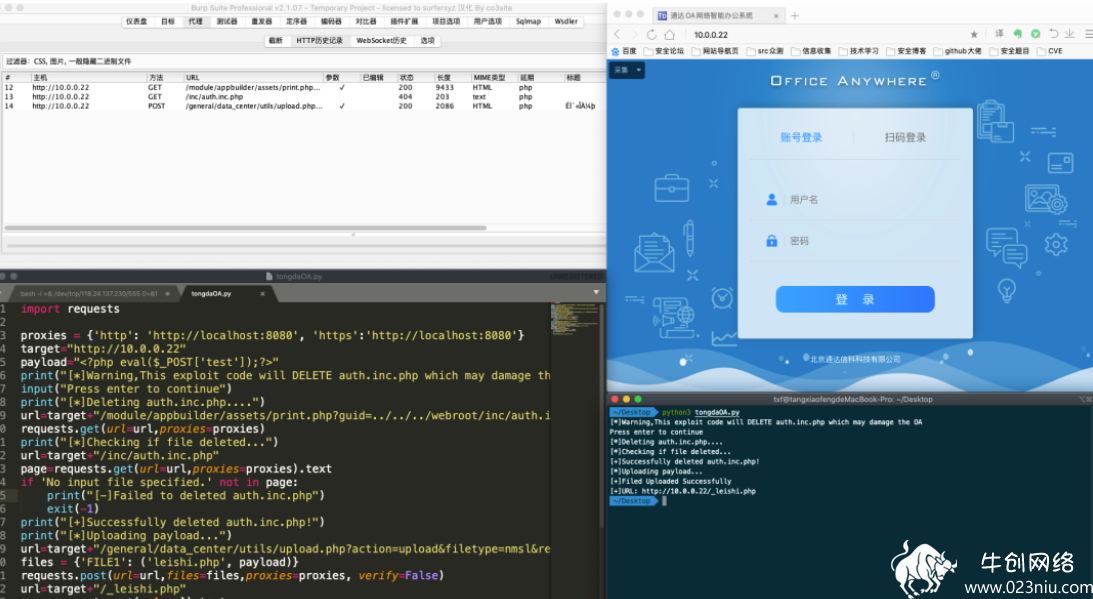Sort history by 状态 column header
The image size is (1093, 599).
[415, 77]
